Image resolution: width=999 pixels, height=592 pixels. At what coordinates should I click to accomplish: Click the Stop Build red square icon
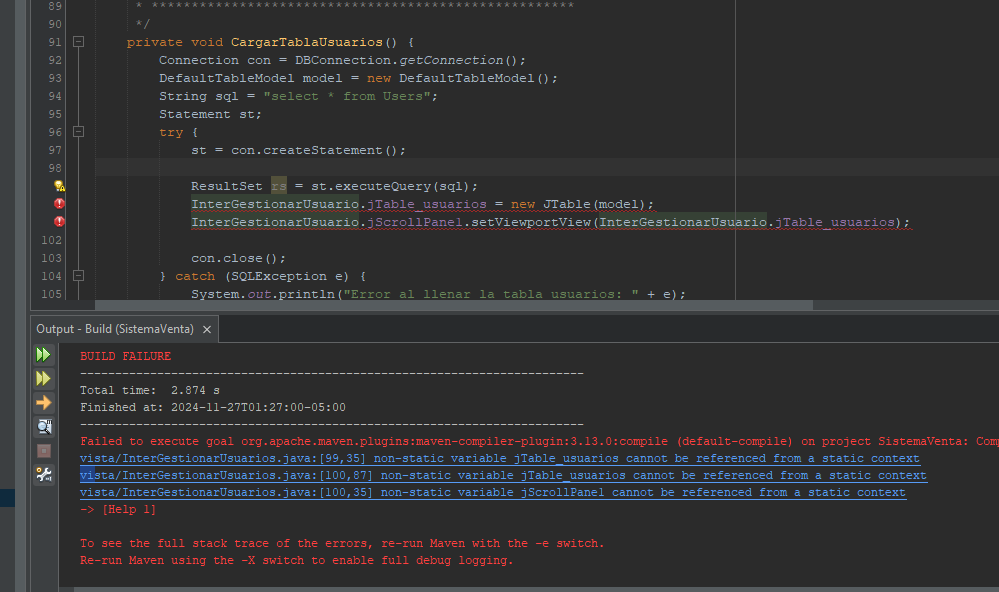click(x=42, y=450)
